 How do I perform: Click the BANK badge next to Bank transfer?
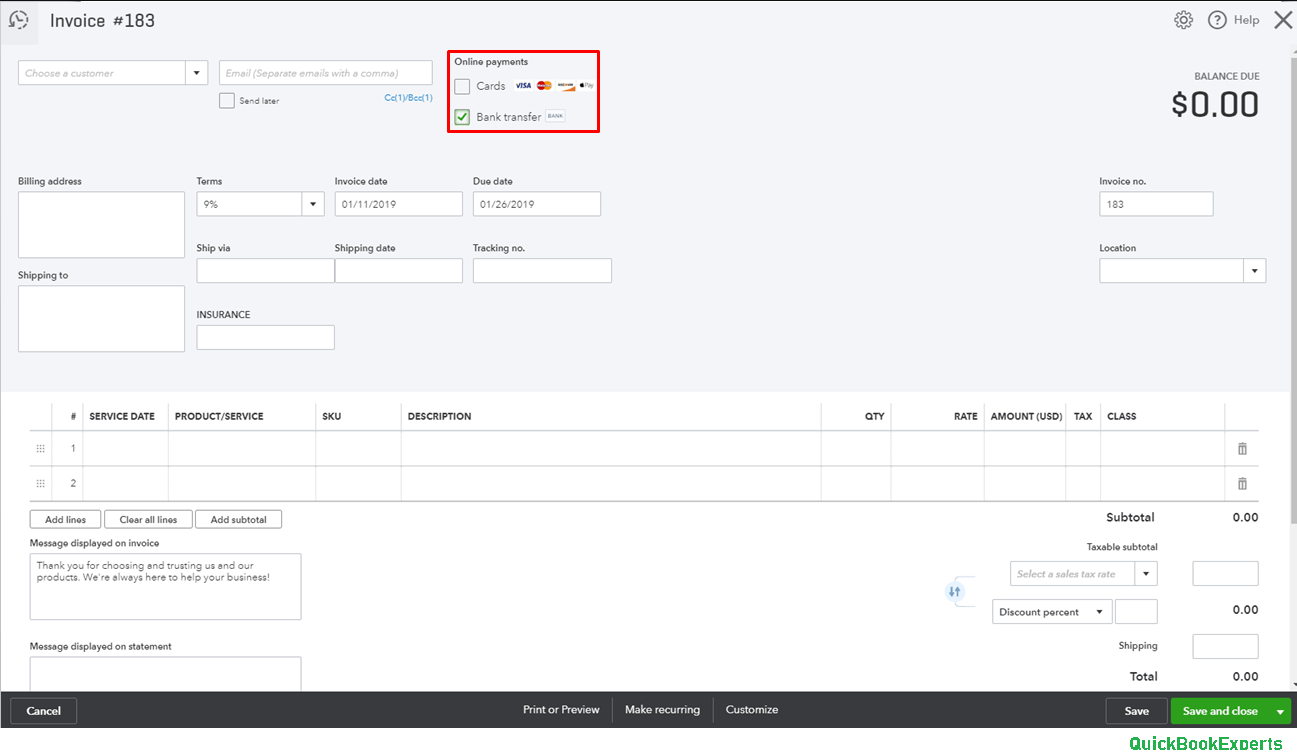[x=555, y=115]
